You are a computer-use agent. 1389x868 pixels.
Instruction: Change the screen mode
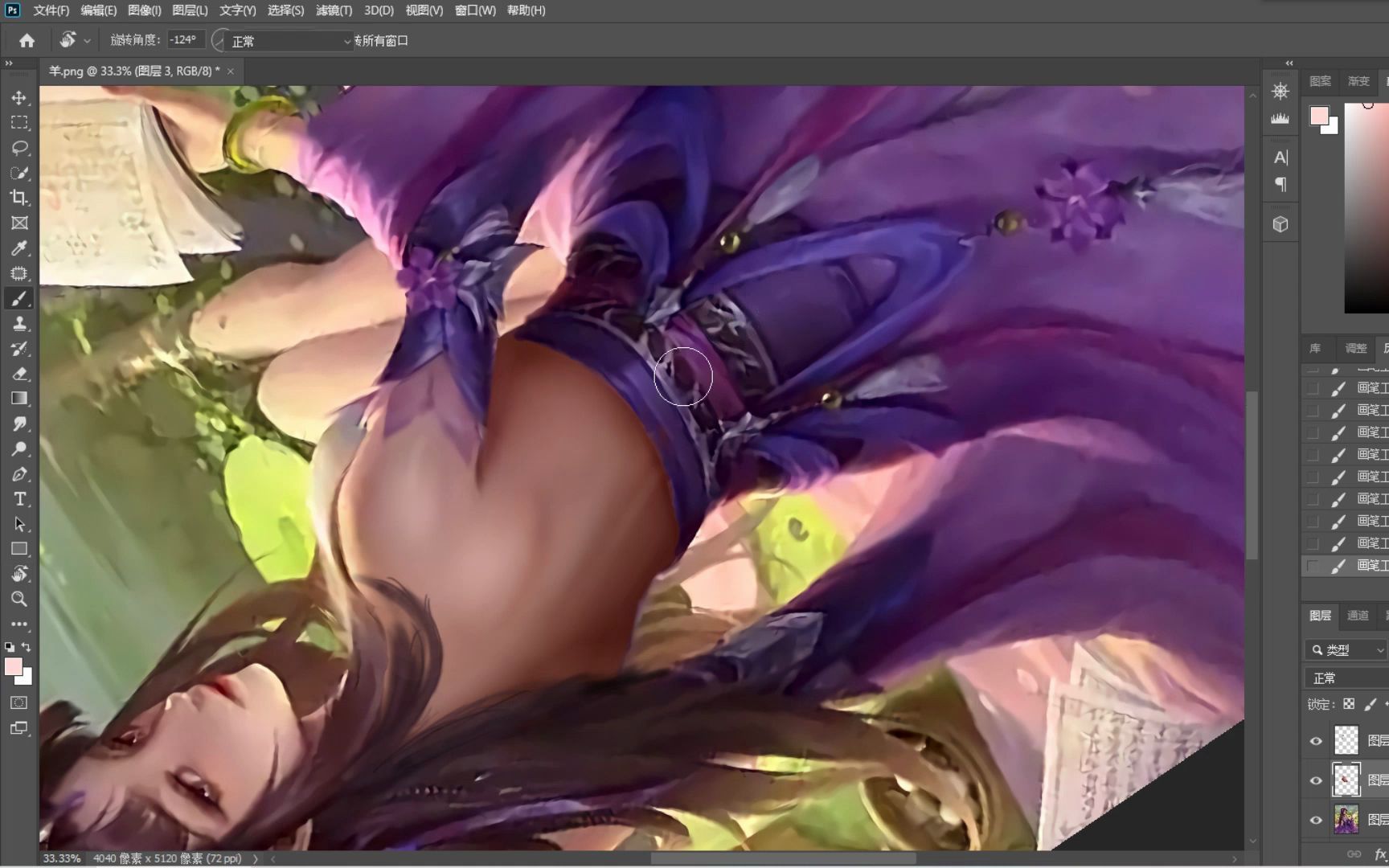pos(19,728)
